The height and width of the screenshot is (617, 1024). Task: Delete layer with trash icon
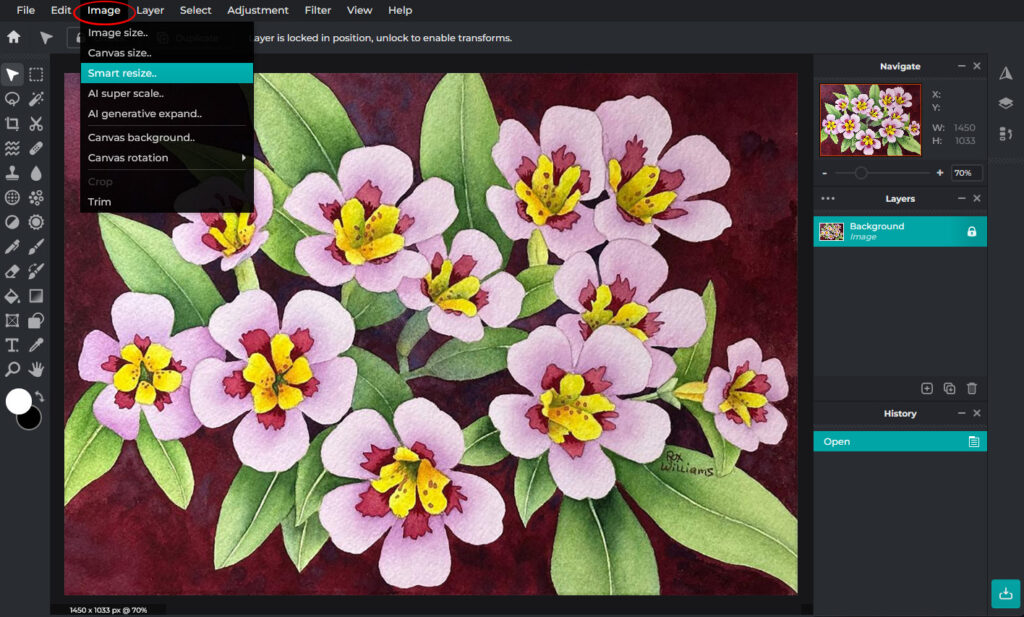pos(972,388)
